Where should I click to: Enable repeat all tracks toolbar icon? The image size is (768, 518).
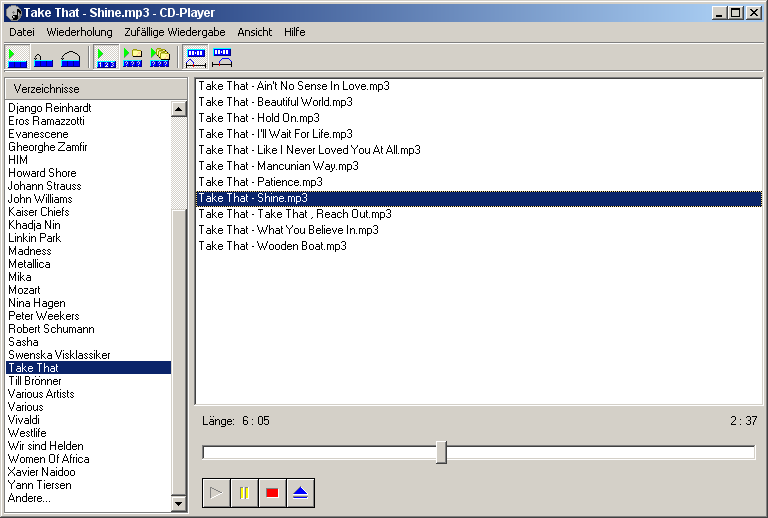(70, 57)
